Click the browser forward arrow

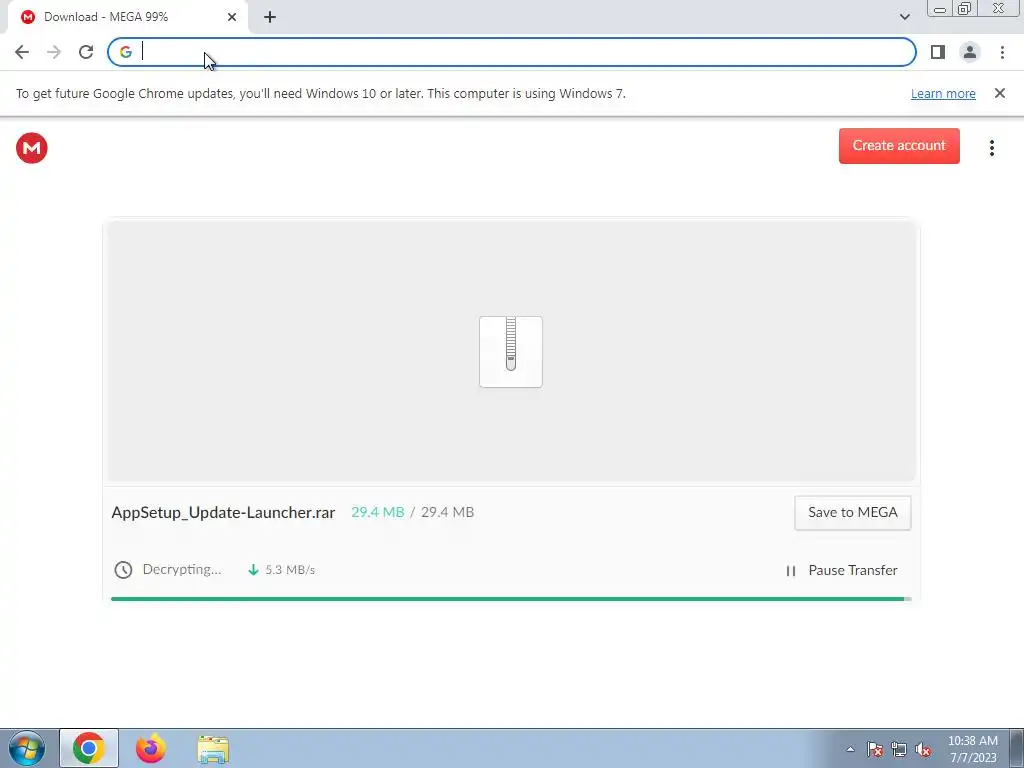54,52
